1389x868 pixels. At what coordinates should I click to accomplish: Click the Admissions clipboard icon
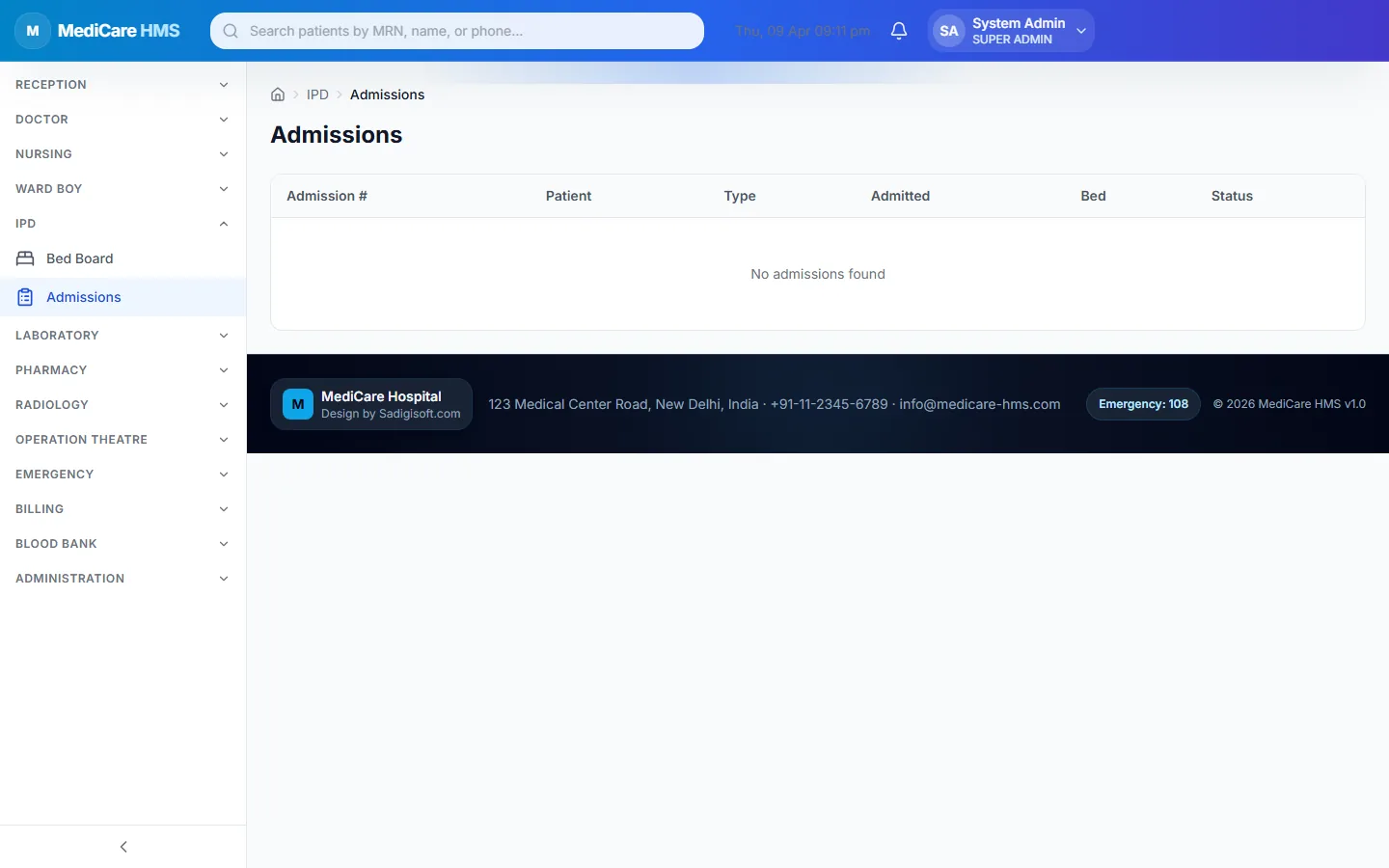pos(25,297)
